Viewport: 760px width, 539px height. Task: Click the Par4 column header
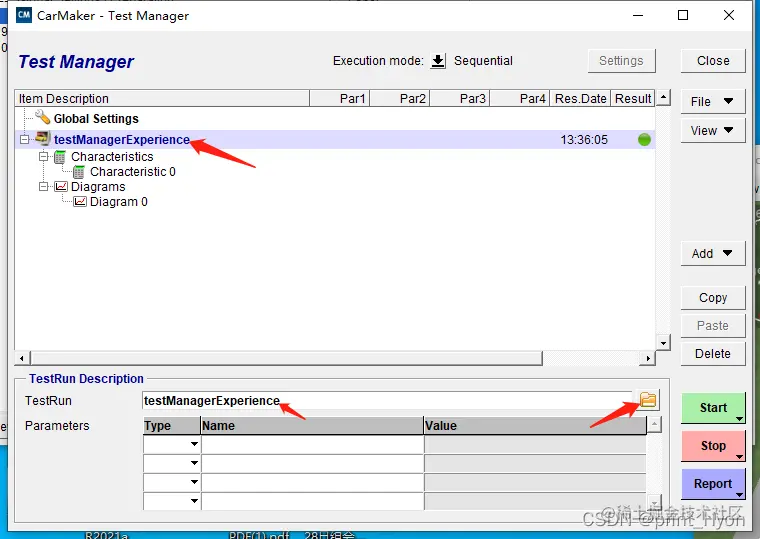tap(520, 98)
